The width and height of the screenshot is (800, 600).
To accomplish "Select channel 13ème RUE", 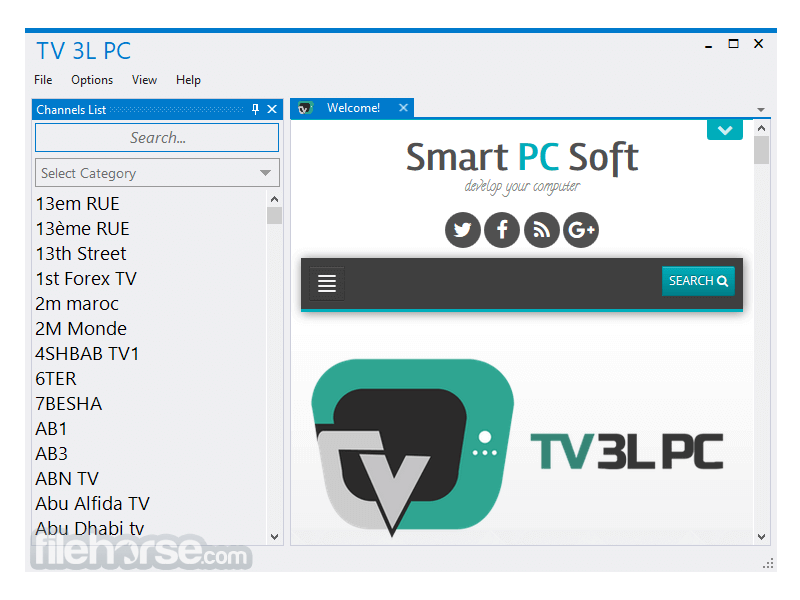I will click(83, 229).
